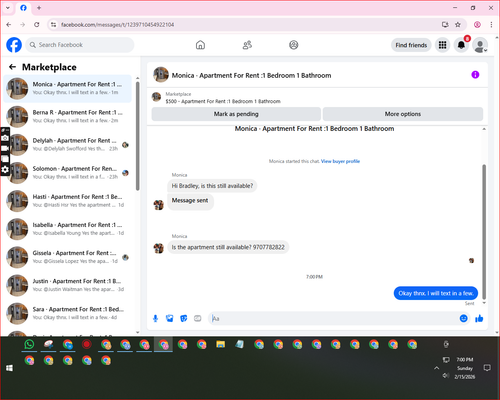Click the More options button

pos(403,114)
